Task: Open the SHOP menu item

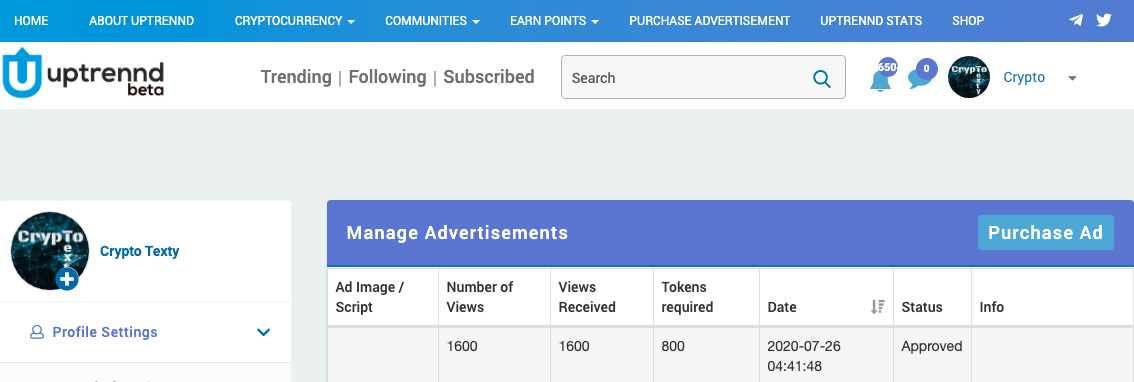Action: 968,21
